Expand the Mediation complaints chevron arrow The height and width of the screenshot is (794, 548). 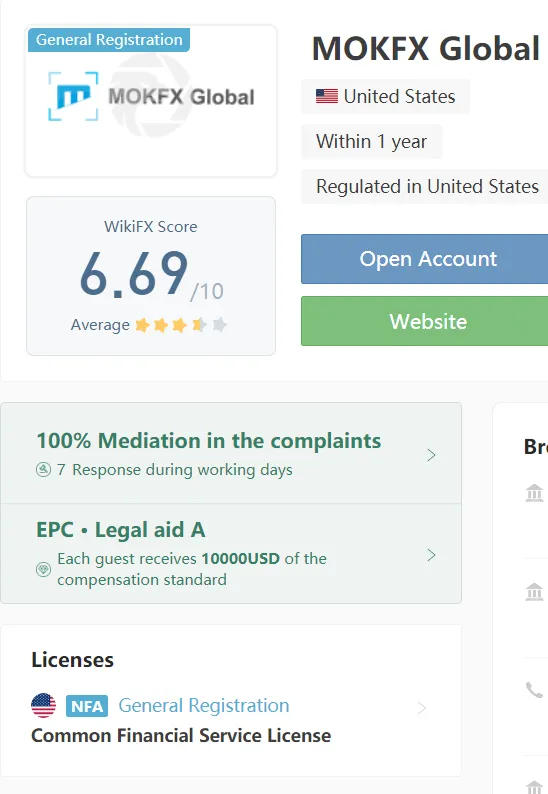(431, 455)
